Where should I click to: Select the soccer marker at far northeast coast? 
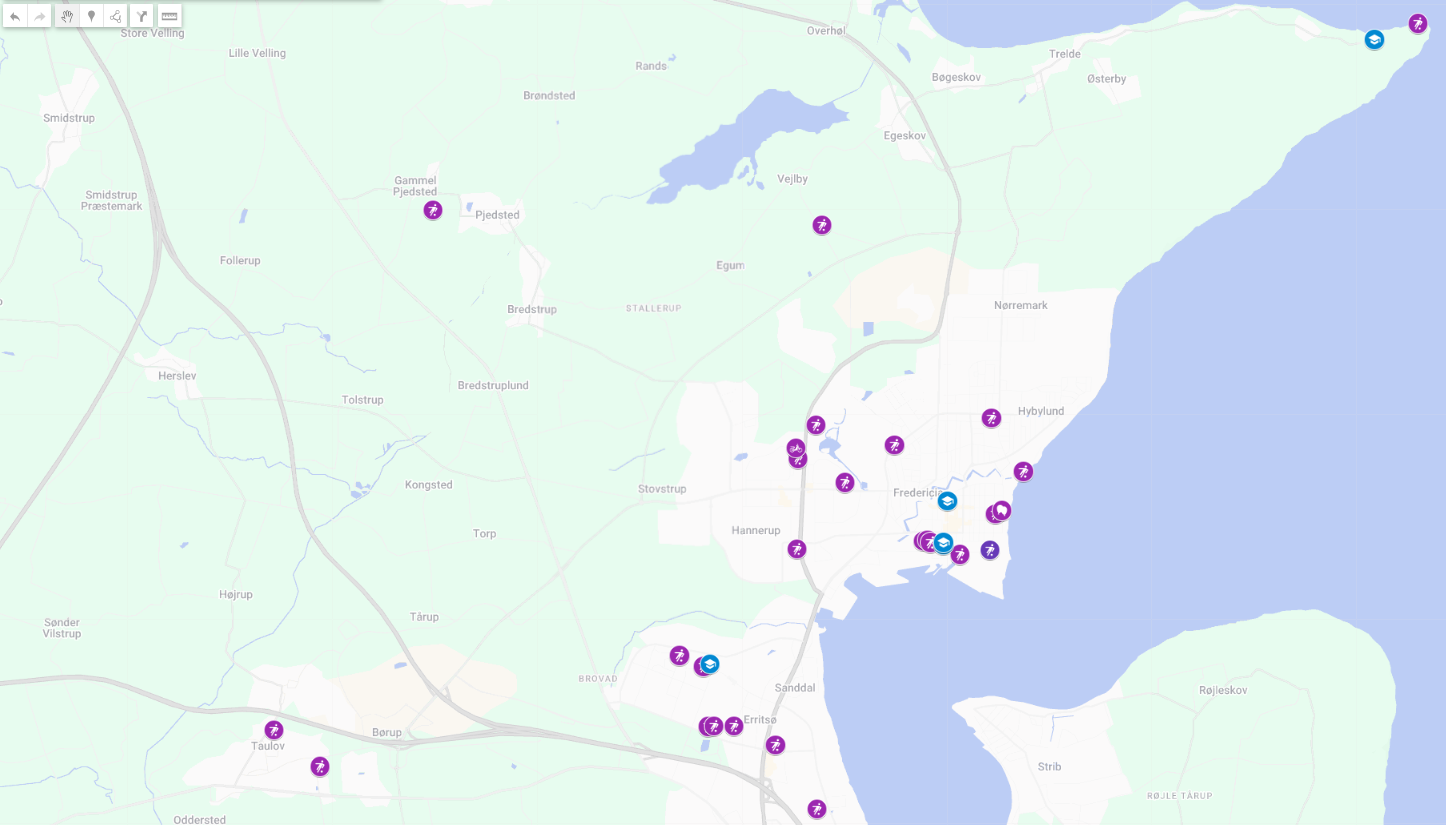click(1418, 23)
